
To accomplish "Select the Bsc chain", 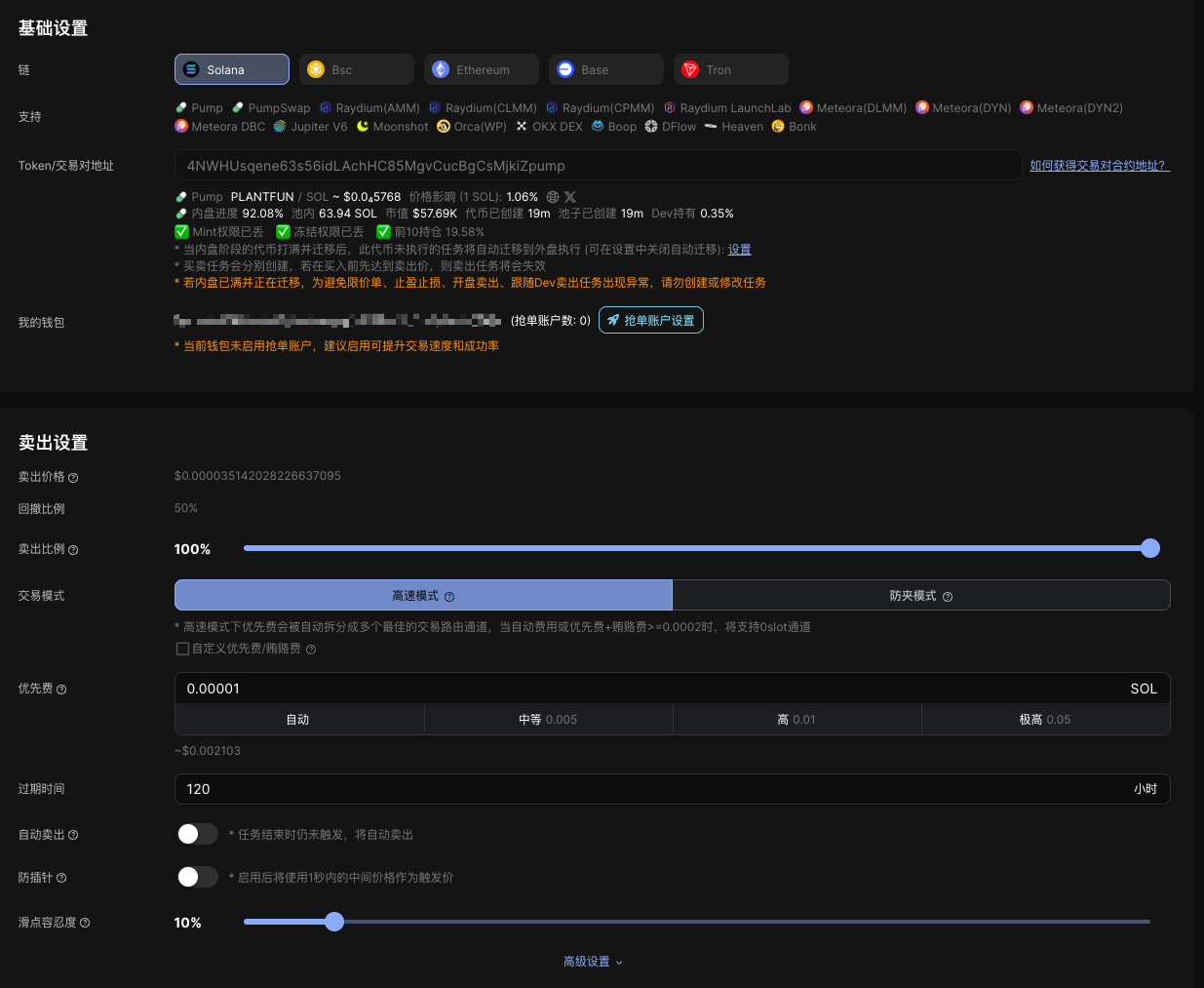I will pos(357,69).
